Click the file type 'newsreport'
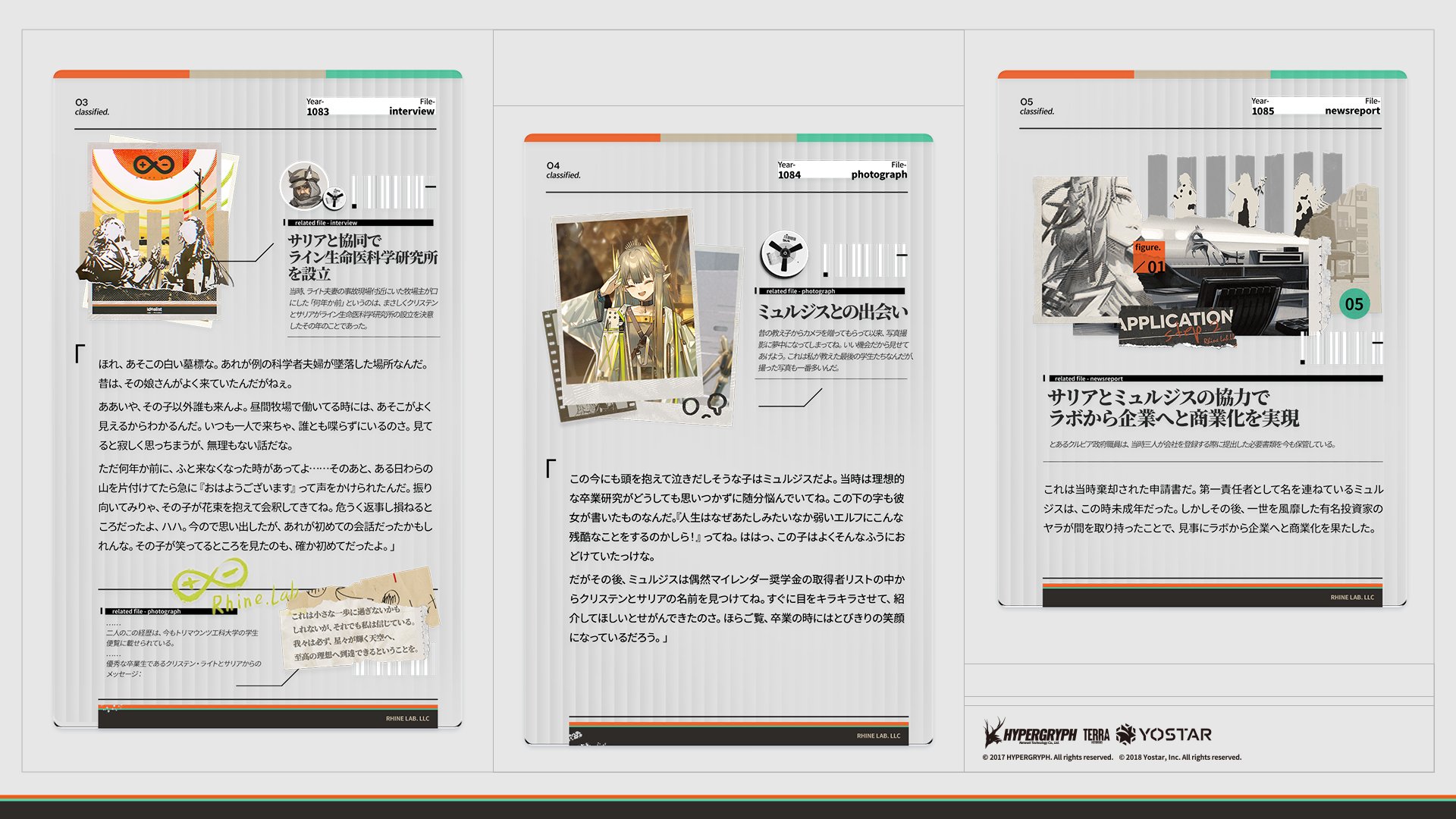Screen dimensions: 1456x819 click(1352, 111)
